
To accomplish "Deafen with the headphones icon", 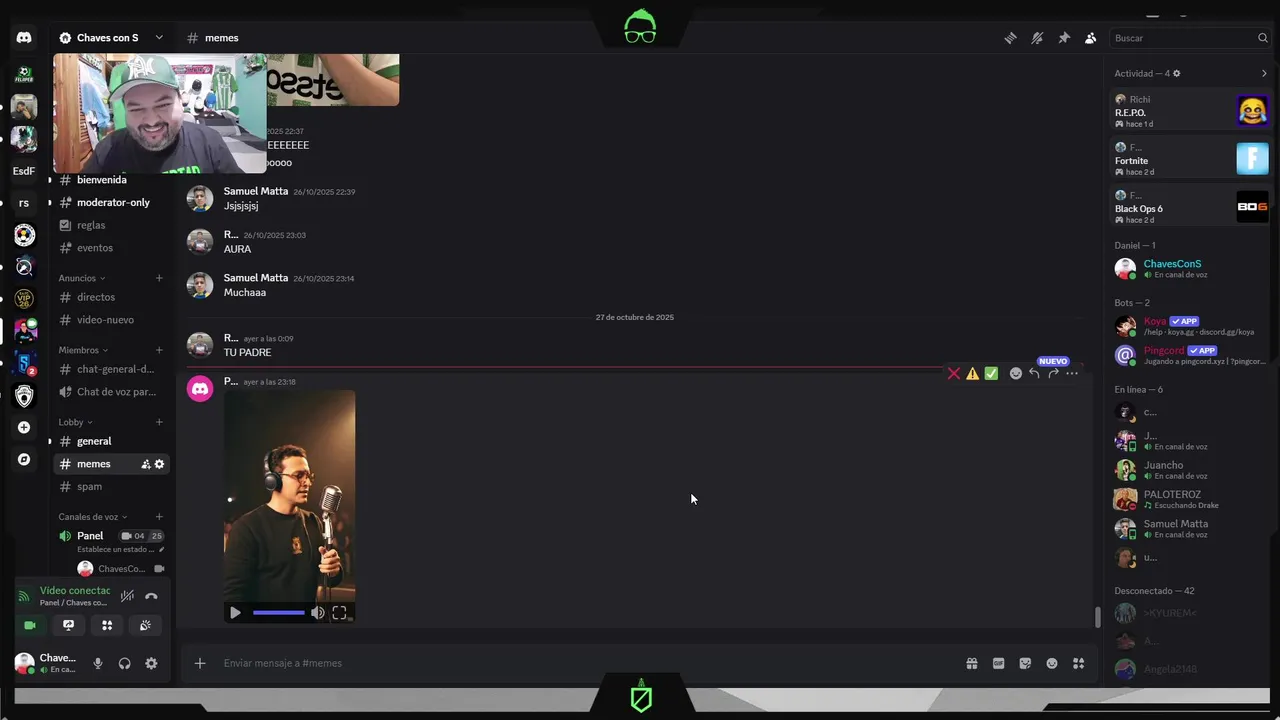I will click(x=124, y=663).
